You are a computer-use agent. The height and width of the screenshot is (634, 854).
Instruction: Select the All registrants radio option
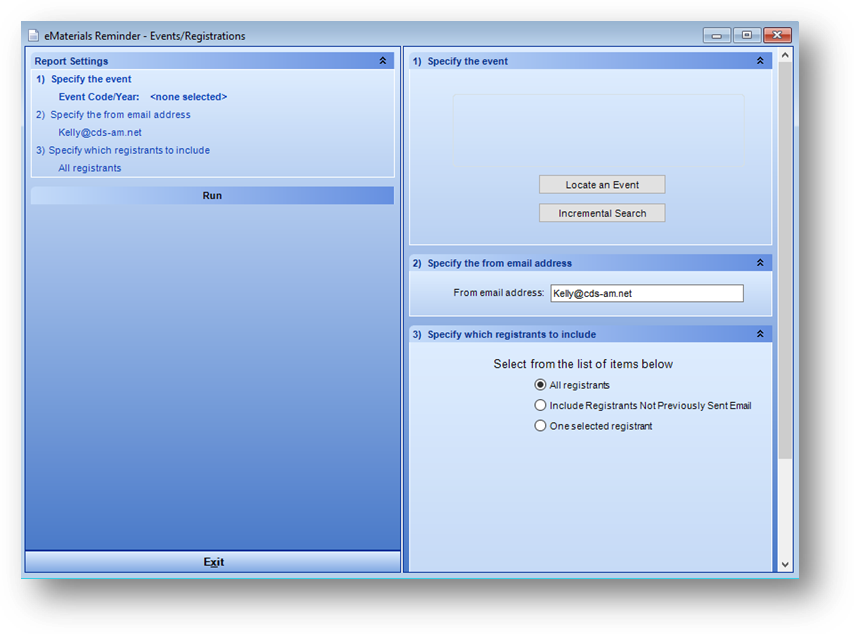point(541,385)
